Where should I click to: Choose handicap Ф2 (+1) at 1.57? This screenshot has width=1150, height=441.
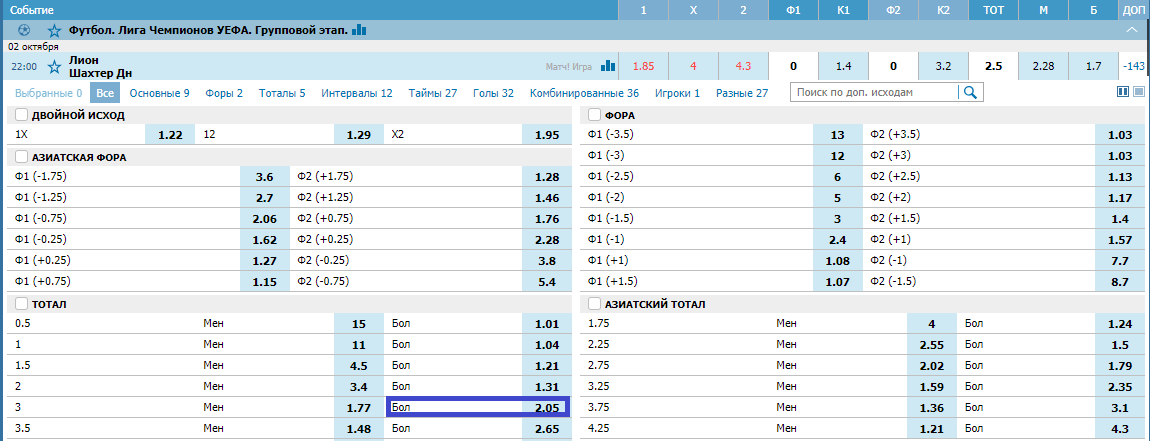tap(1119, 239)
